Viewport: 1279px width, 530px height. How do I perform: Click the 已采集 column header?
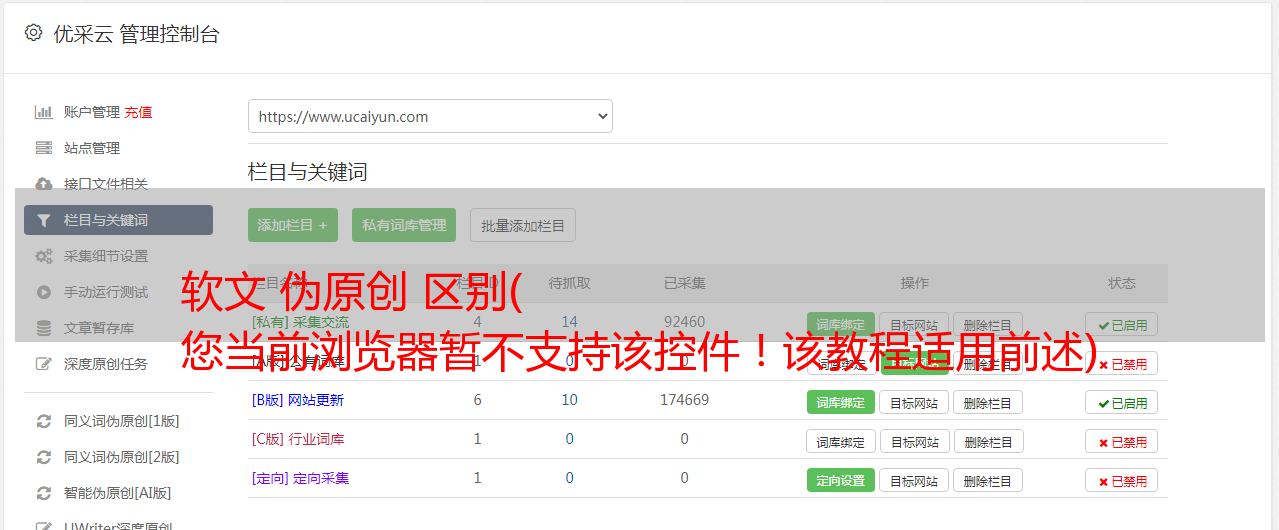pos(685,283)
